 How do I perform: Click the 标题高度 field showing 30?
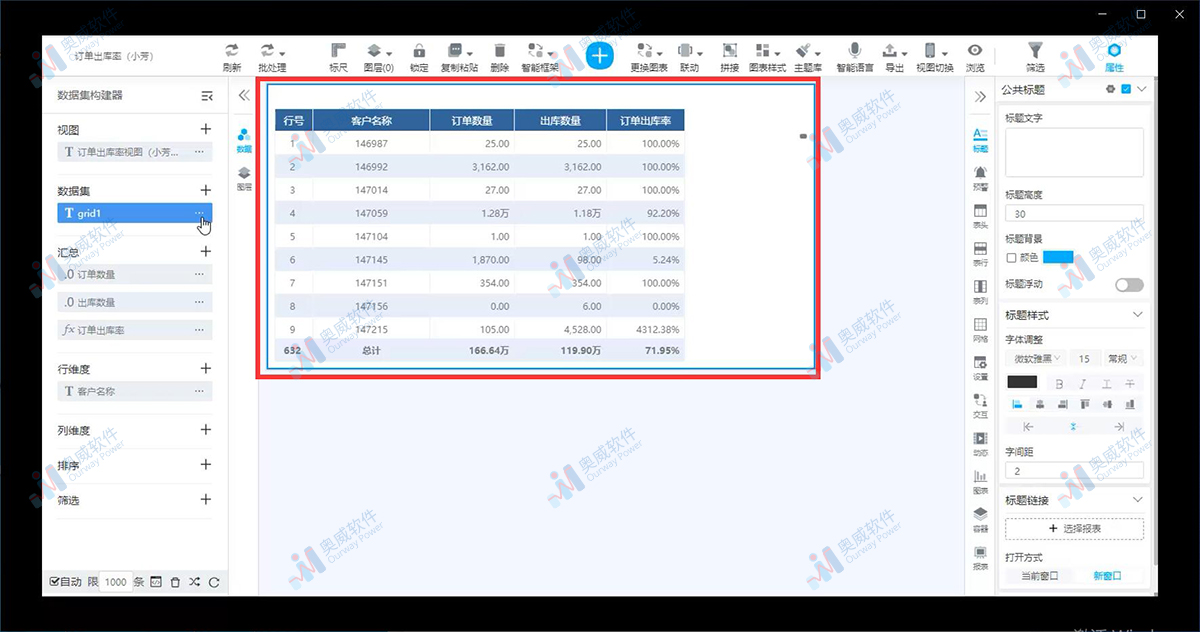tap(1074, 213)
